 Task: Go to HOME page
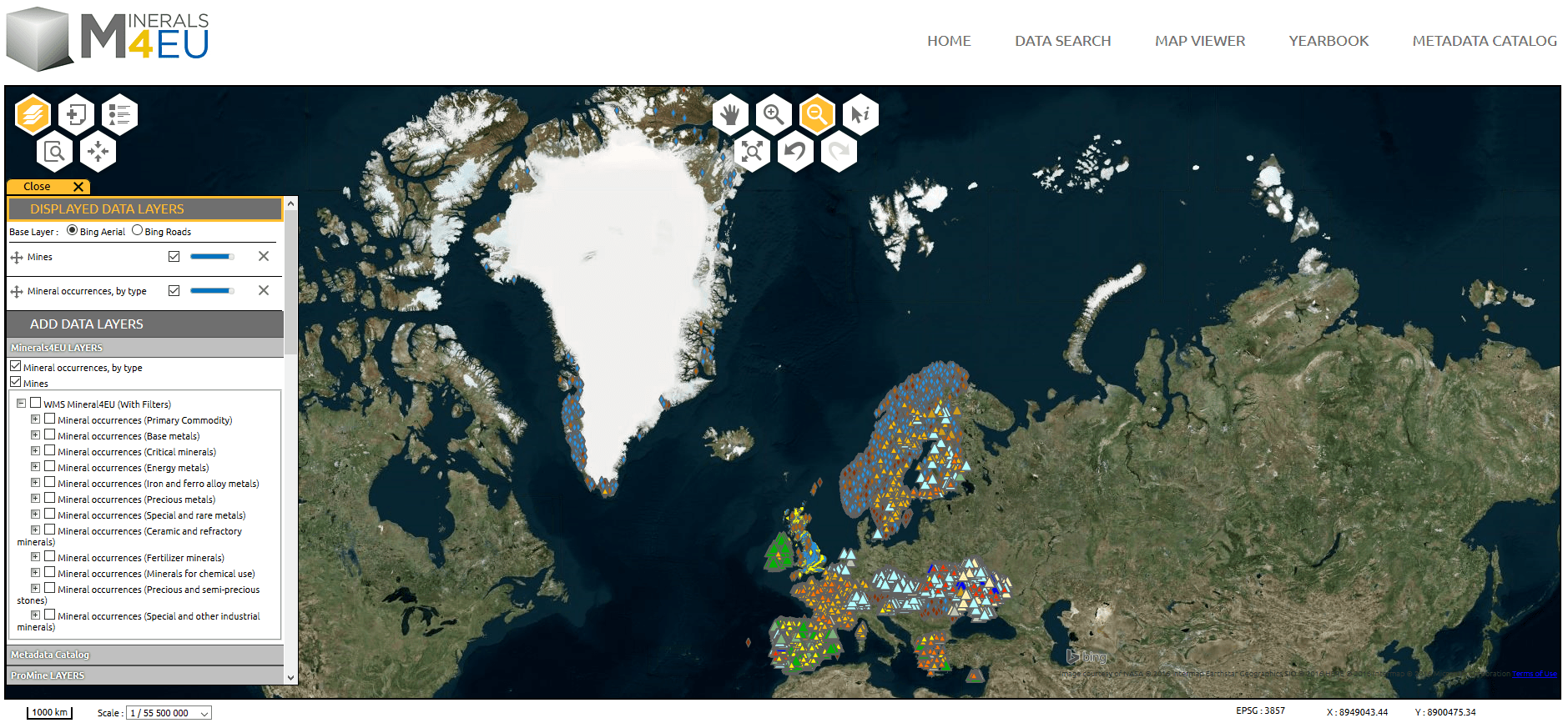tap(949, 41)
